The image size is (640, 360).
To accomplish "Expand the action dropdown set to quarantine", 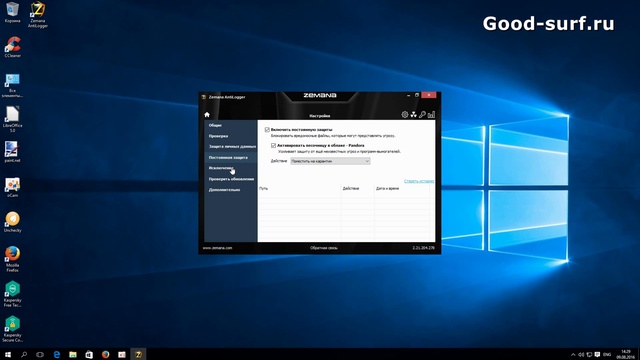I will (x=330, y=161).
